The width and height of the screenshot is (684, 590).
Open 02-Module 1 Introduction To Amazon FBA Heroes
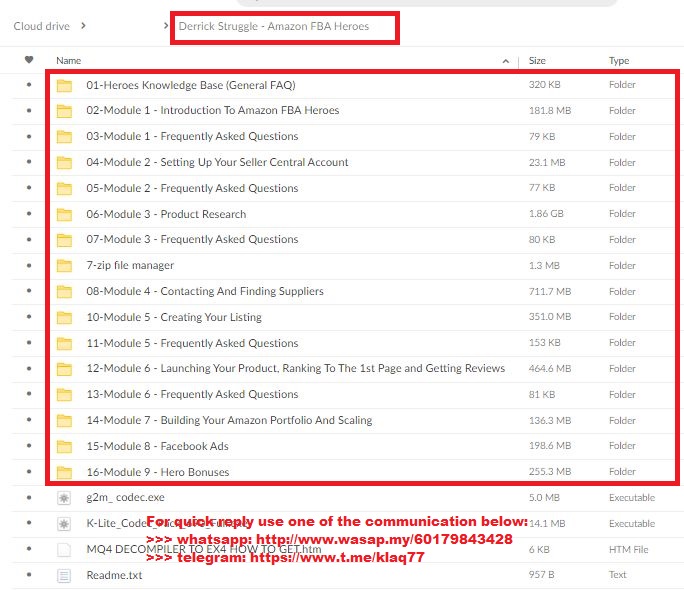212,110
